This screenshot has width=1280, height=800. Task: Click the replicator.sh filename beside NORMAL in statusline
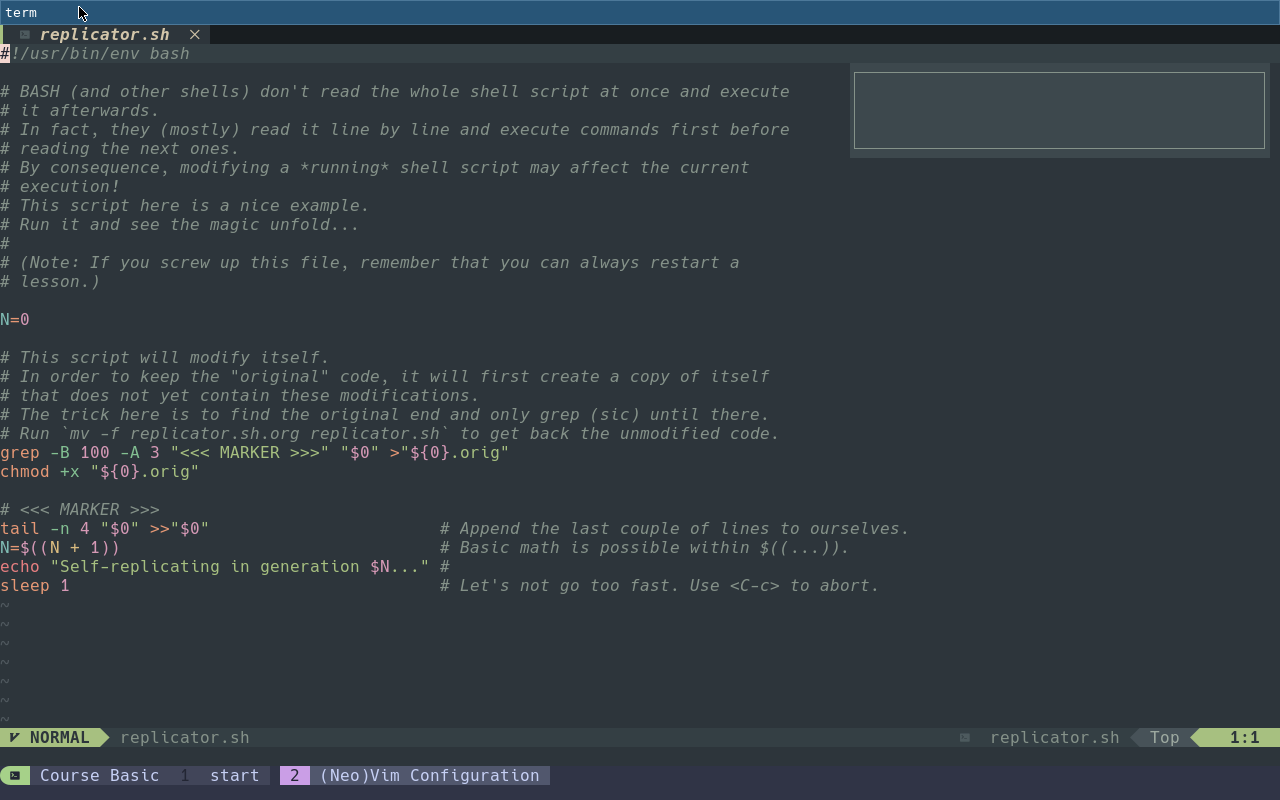185,737
